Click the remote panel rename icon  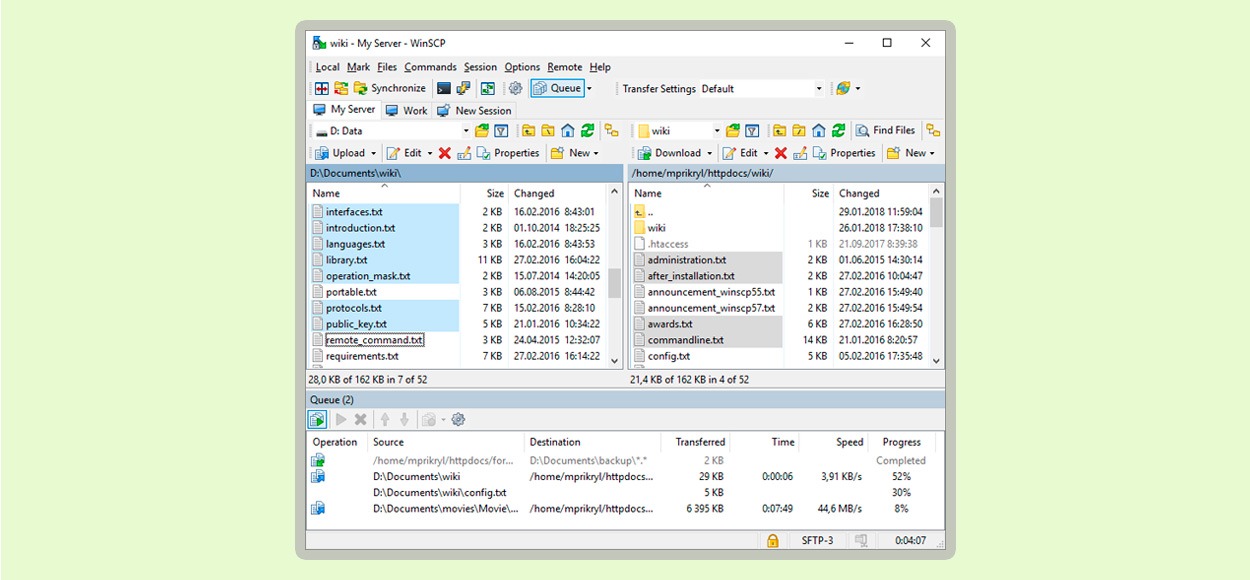(x=800, y=153)
